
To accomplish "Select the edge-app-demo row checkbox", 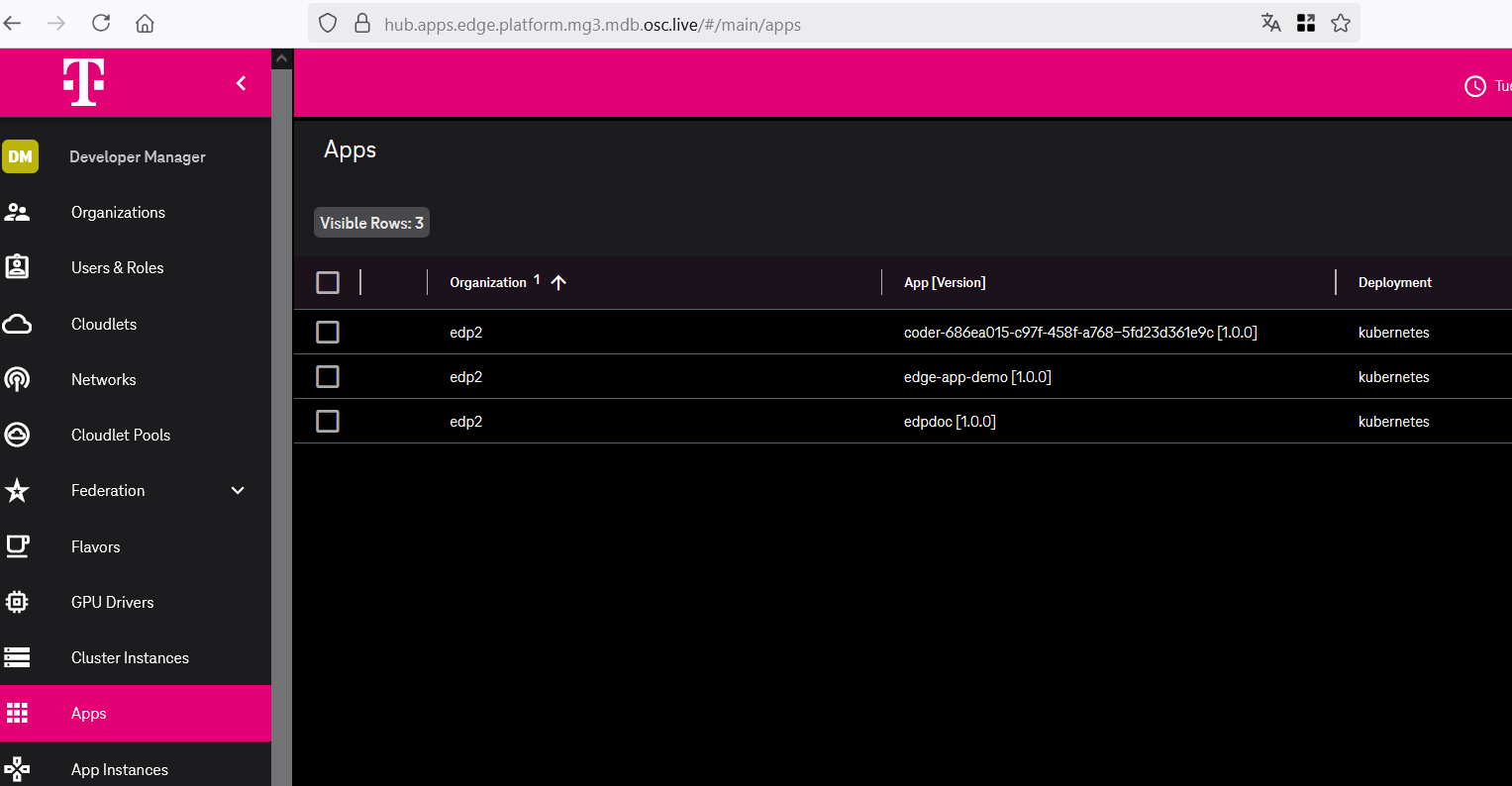I will pyautogui.click(x=328, y=377).
